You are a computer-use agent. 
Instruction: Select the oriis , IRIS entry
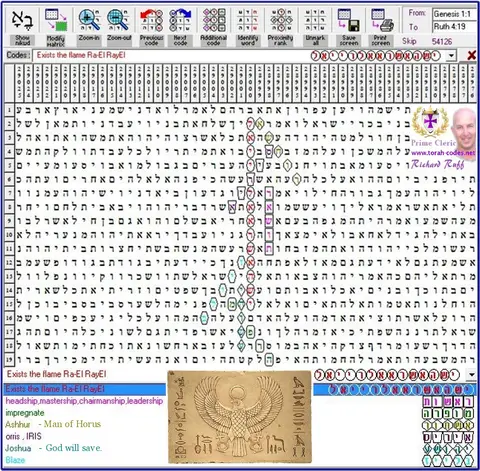click(23, 436)
